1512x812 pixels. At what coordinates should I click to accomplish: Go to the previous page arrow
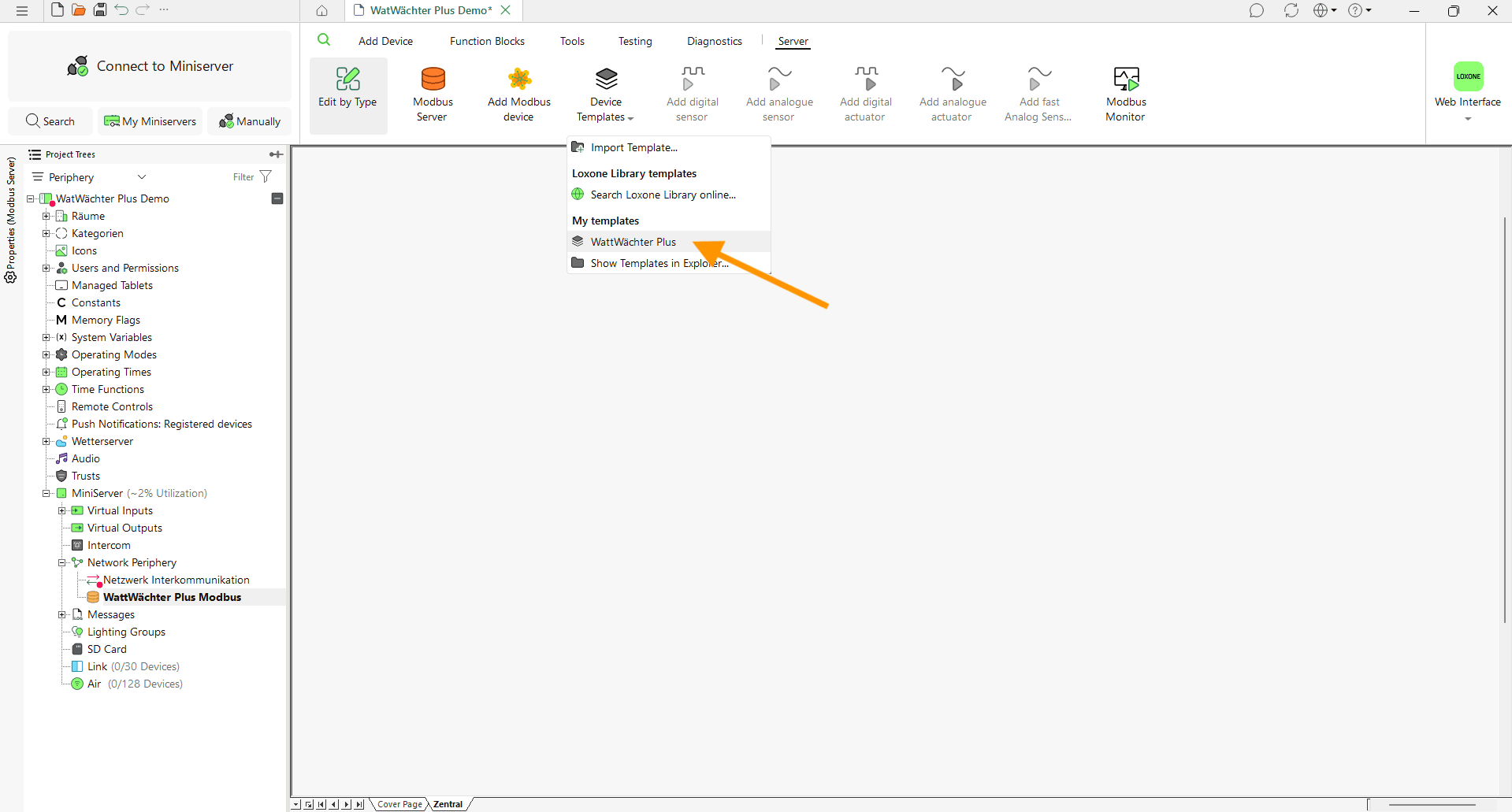(334, 804)
